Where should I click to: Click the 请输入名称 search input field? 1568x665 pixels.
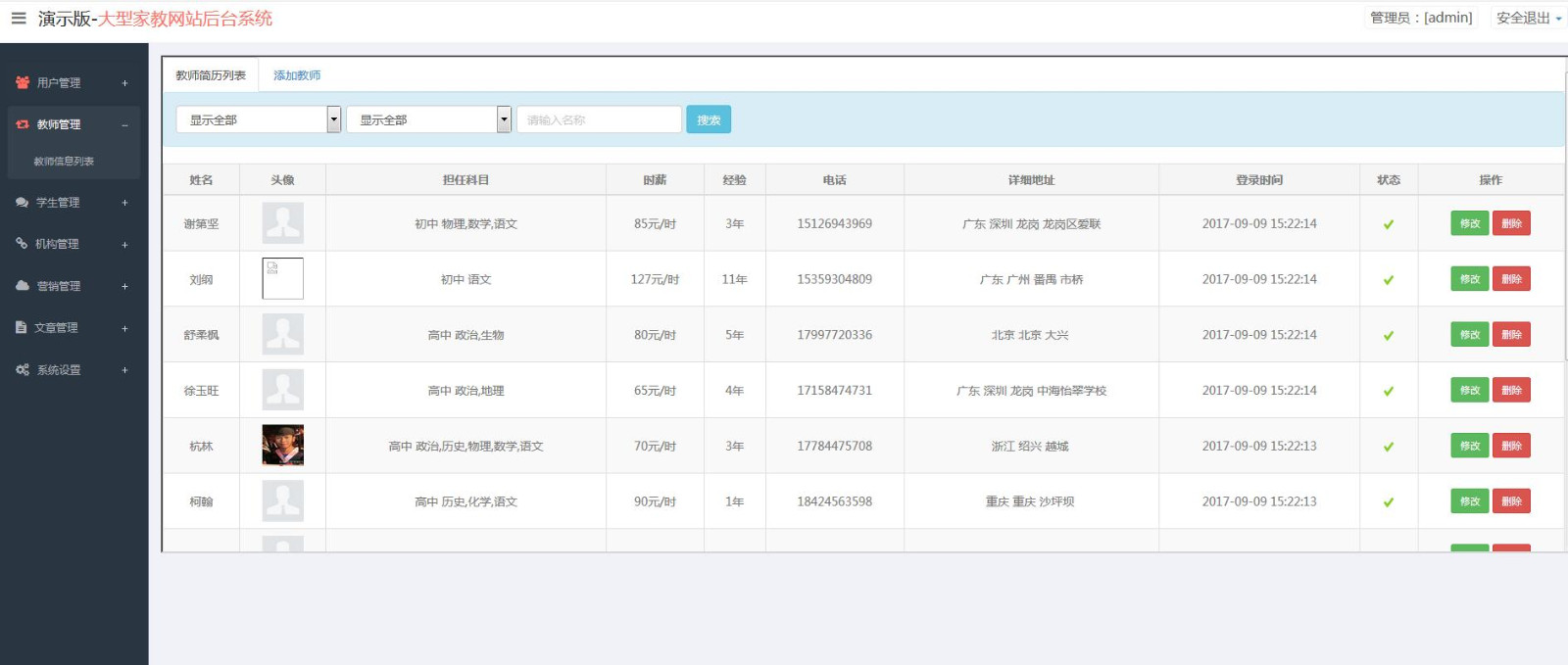click(x=599, y=119)
